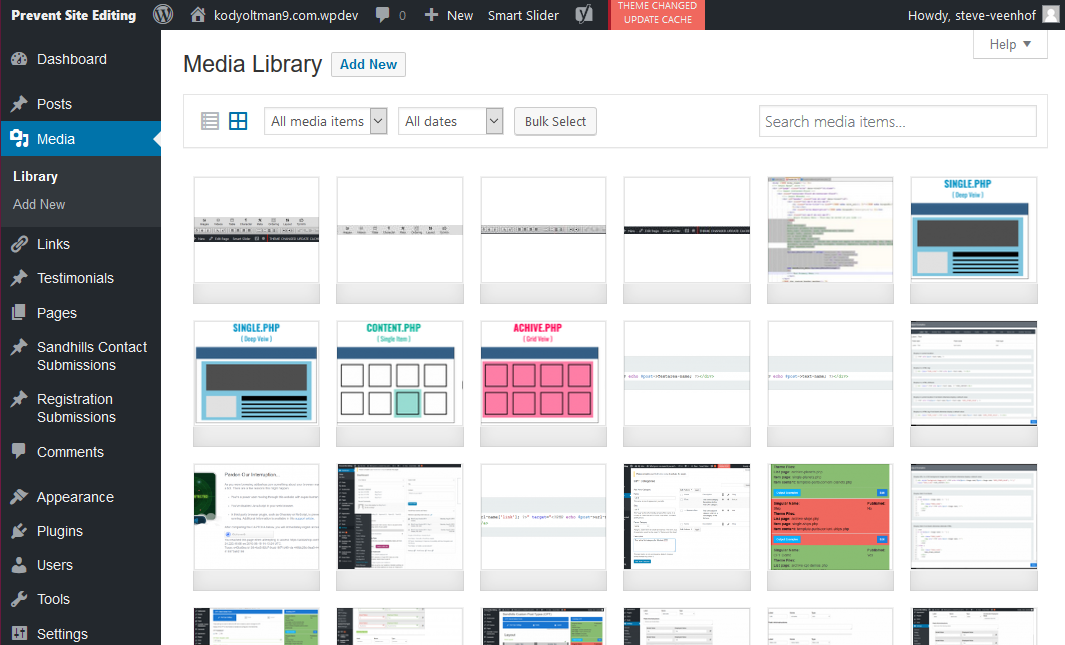1065x645 pixels.
Task: Click the Prevent Site Editing admin bar item
Action: [x=73, y=15]
